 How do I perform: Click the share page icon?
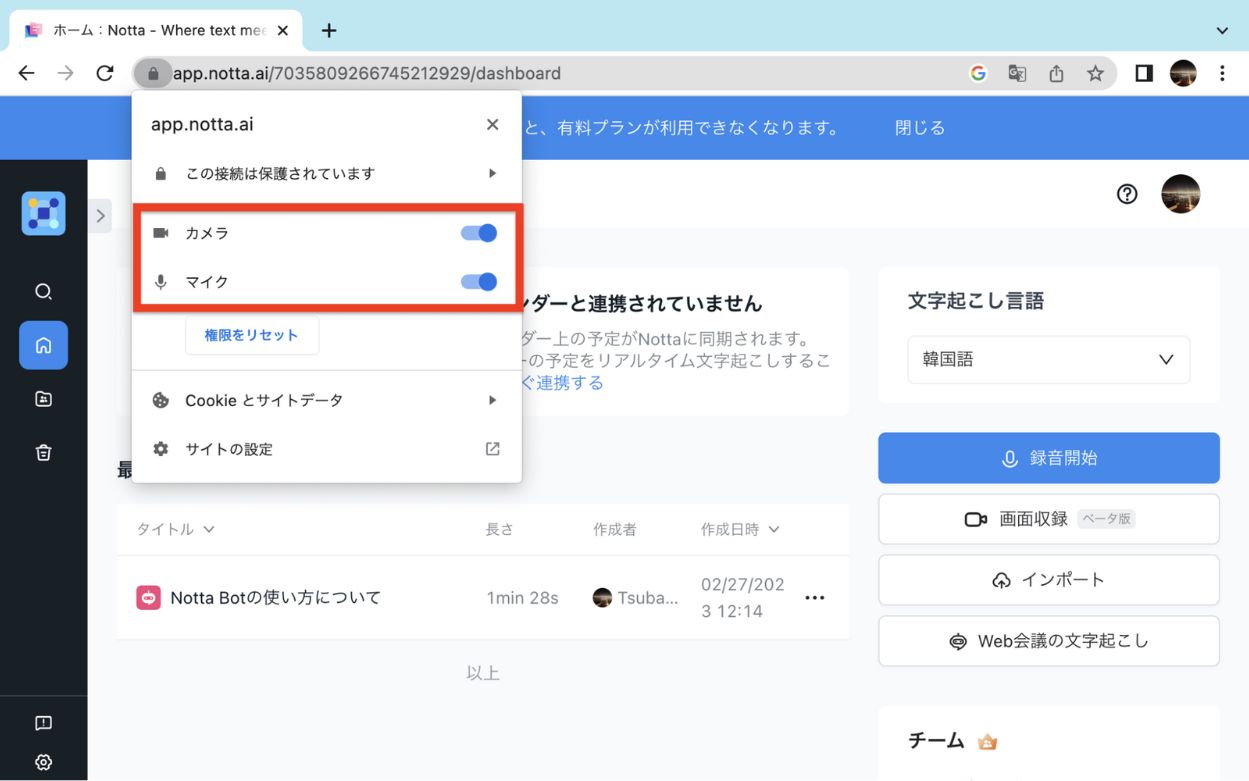(x=1056, y=73)
